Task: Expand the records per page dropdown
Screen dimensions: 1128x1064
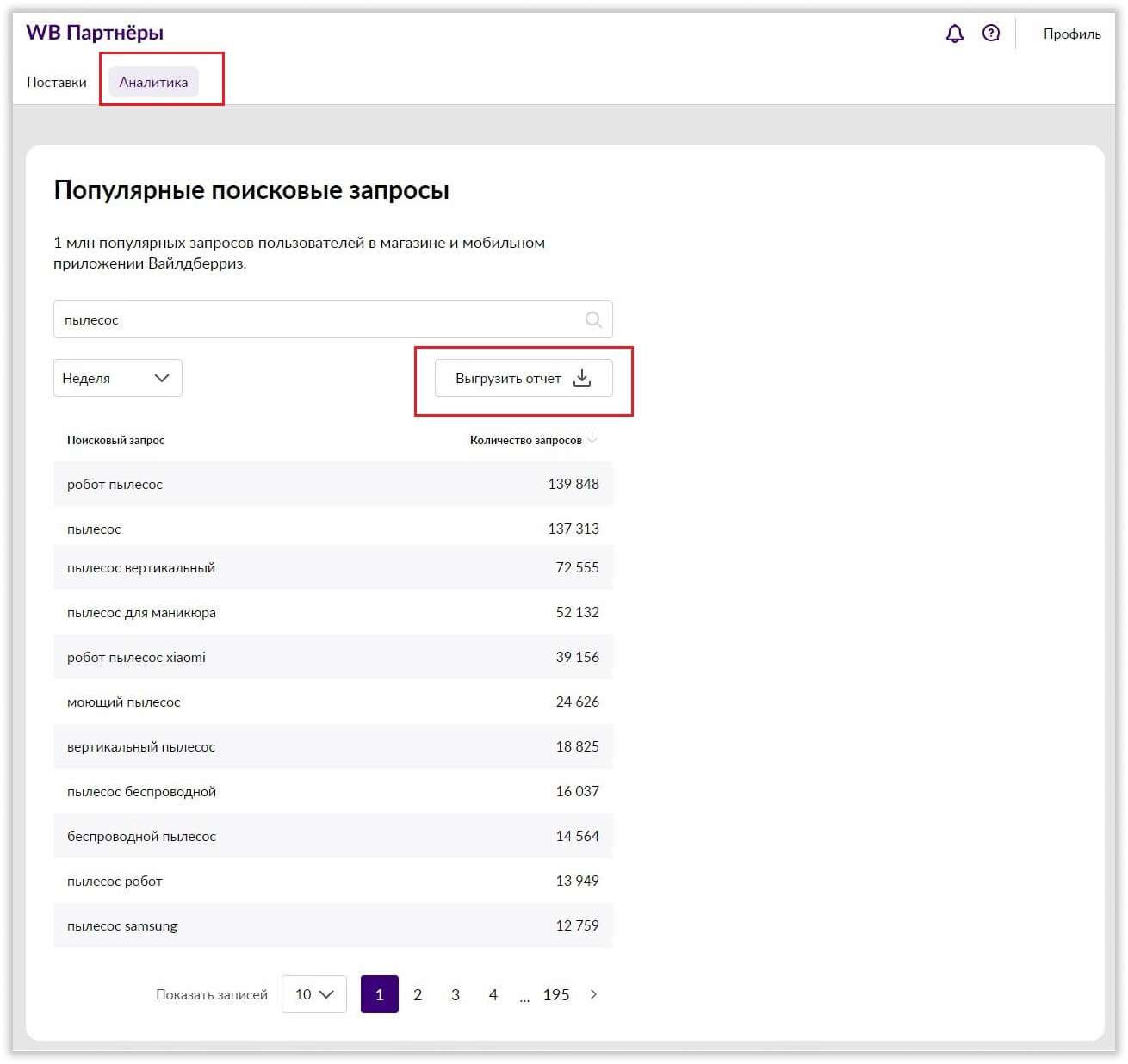Action: click(313, 994)
